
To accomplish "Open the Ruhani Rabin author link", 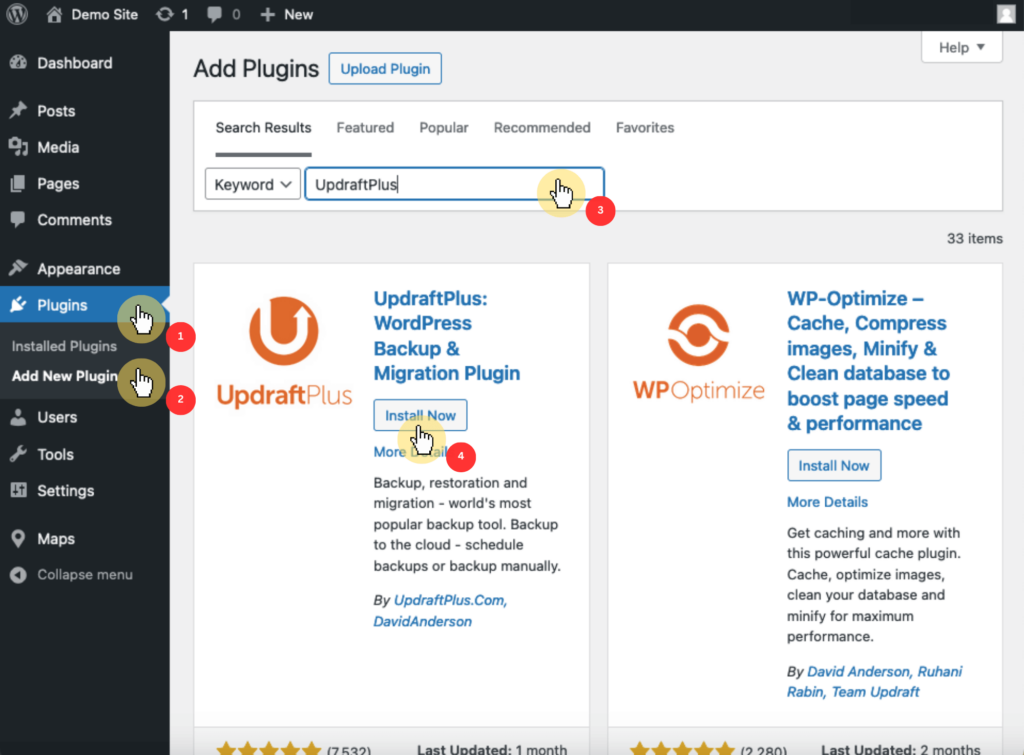I will click(874, 682).
